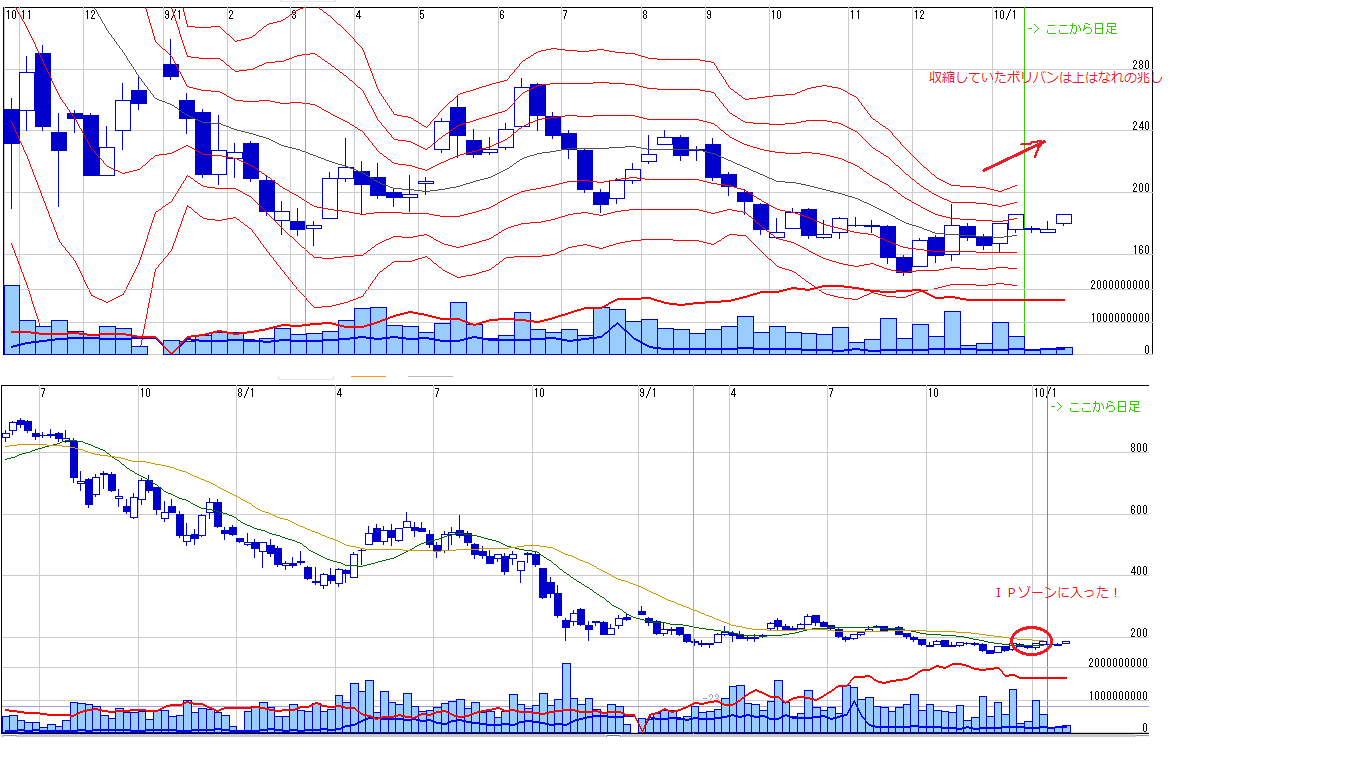Click the red circle marker on lower chart
Viewport: 1366px width, 768px height.
pos(1031,640)
